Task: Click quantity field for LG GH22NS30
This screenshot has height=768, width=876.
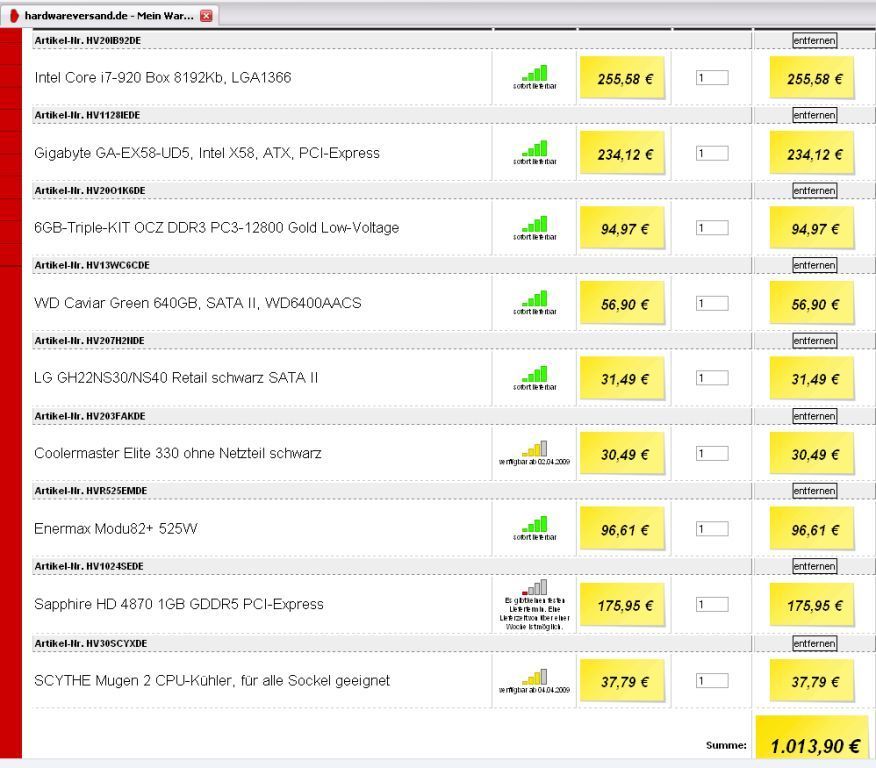Action: click(x=712, y=378)
